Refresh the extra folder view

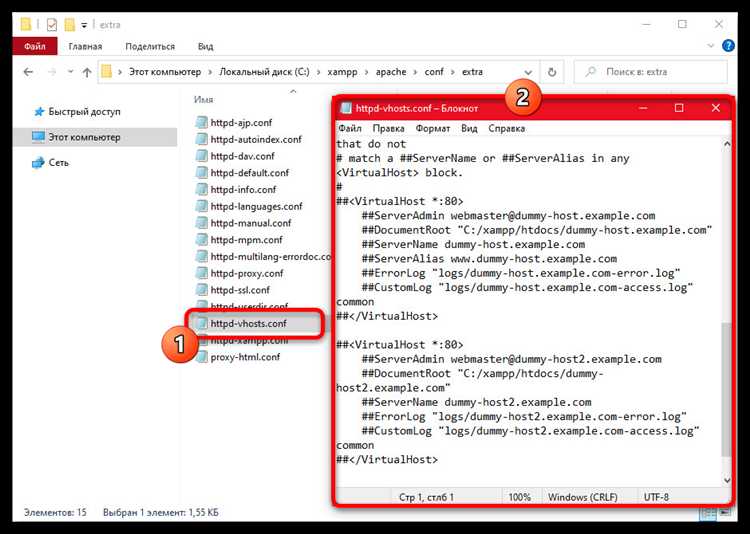click(x=552, y=72)
